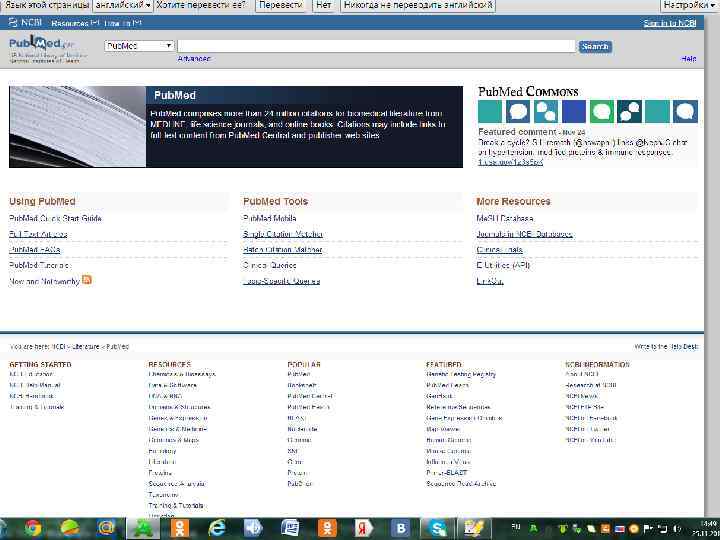Click Никогда не переводить английский button
Screen dimensions: 720x540
pyautogui.click(x=418, y=6)
